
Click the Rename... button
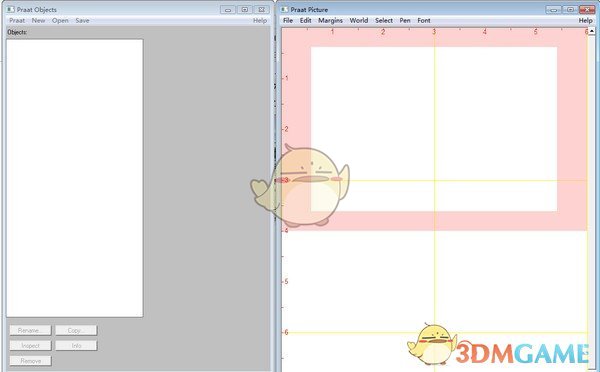click(30, 330)
